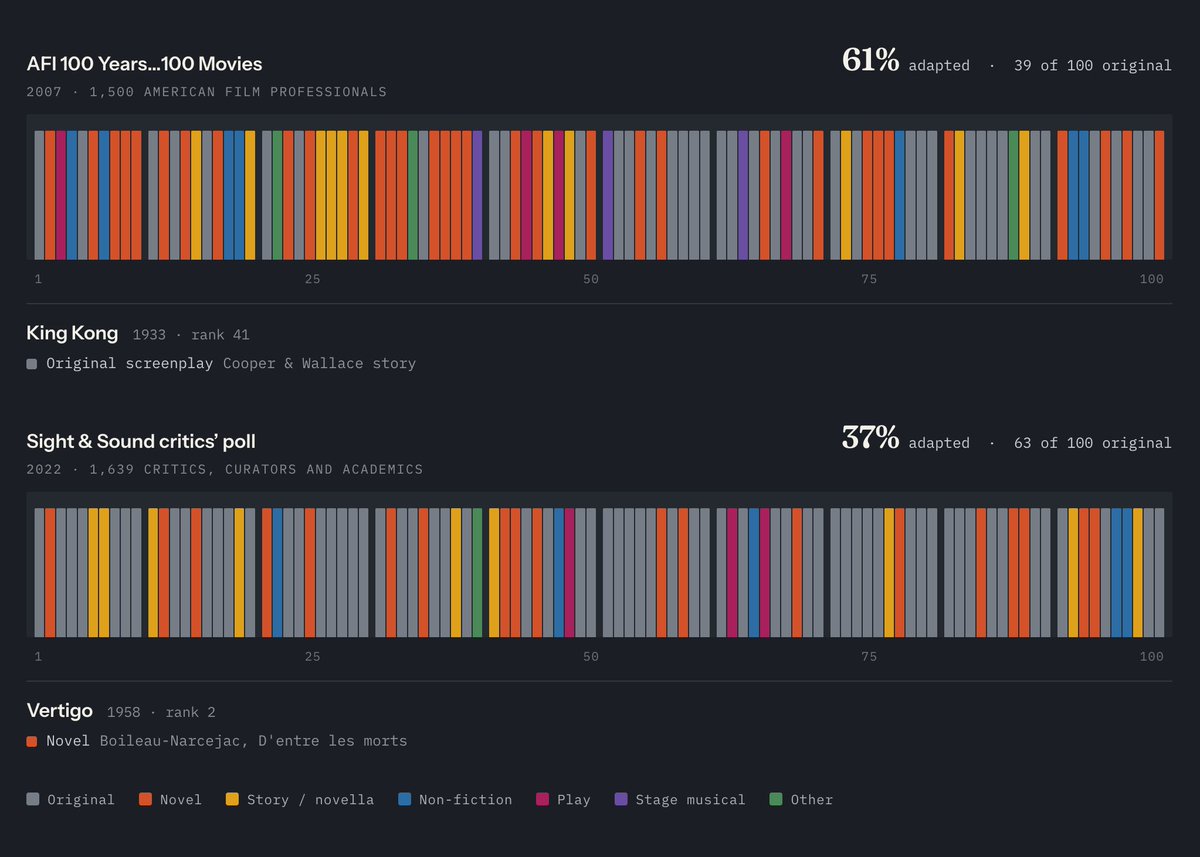Click the '61%' adapted figure
Viewport: 1200px width, 857px height.
pos(871,61)
